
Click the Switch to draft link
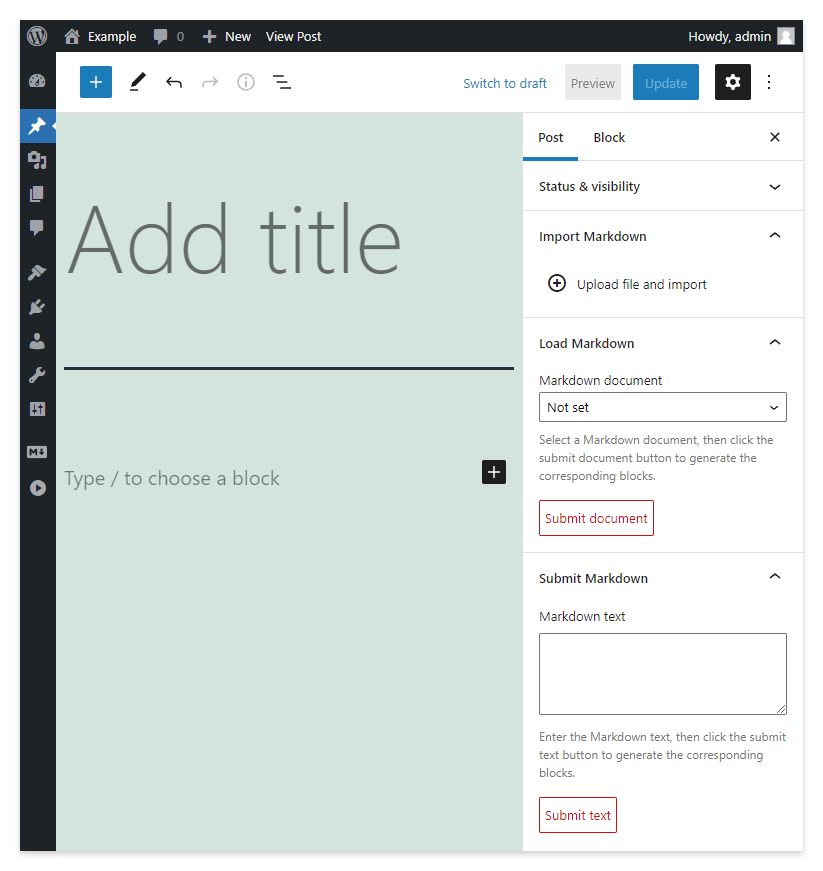505,84
